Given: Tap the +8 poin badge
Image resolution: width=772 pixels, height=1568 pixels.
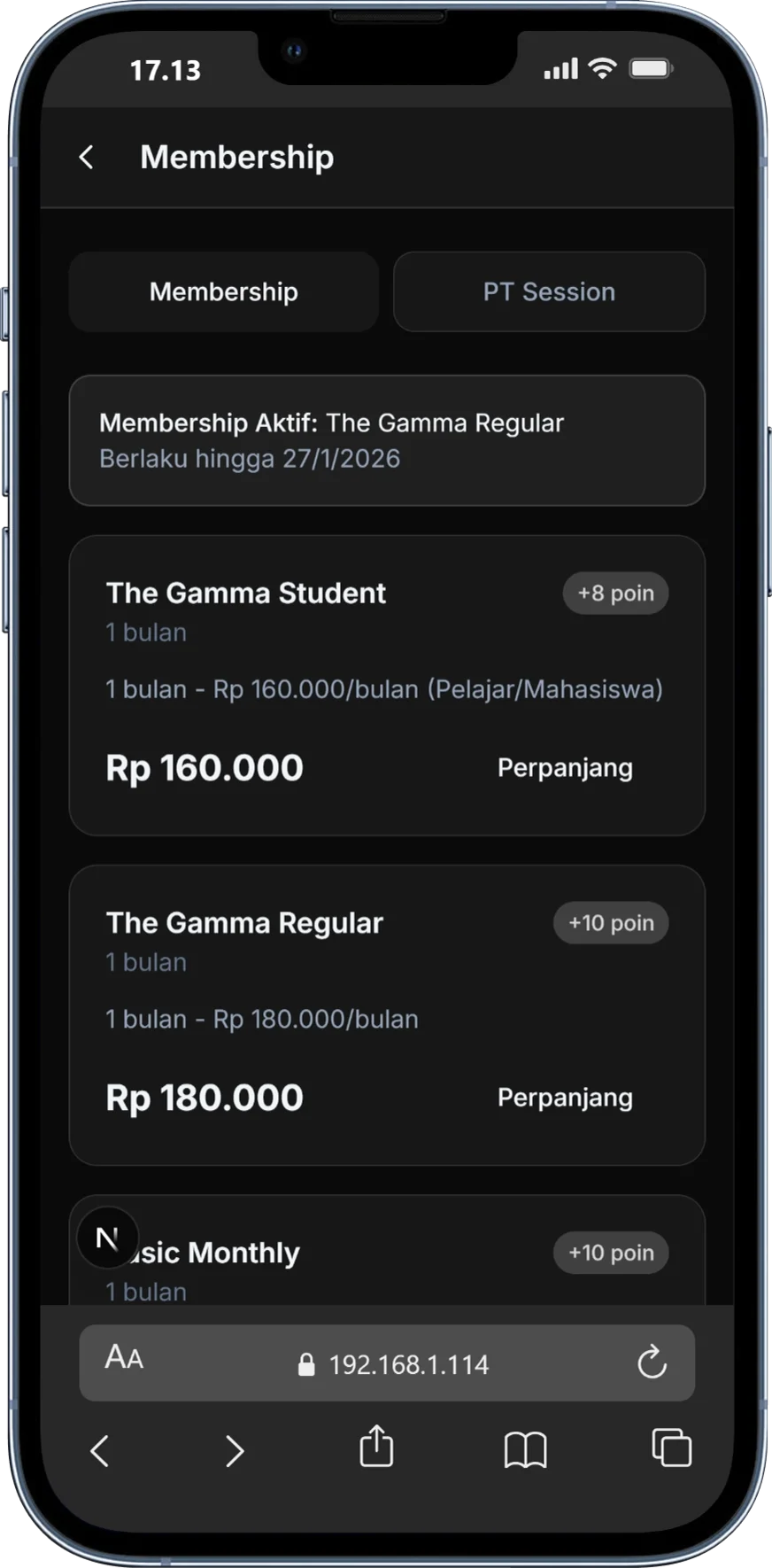Looking at the screenshot, I should coord(615,594).
